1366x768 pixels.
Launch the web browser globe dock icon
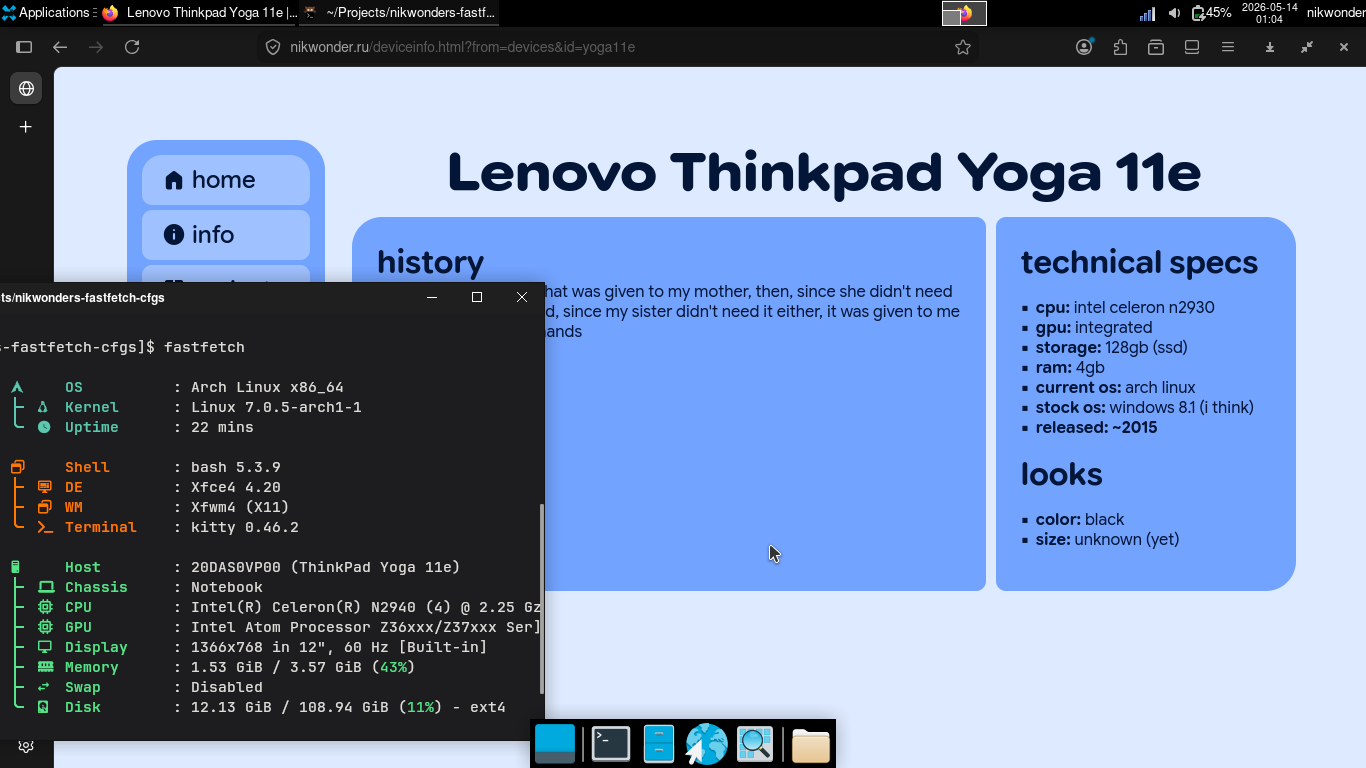(707, 744)
